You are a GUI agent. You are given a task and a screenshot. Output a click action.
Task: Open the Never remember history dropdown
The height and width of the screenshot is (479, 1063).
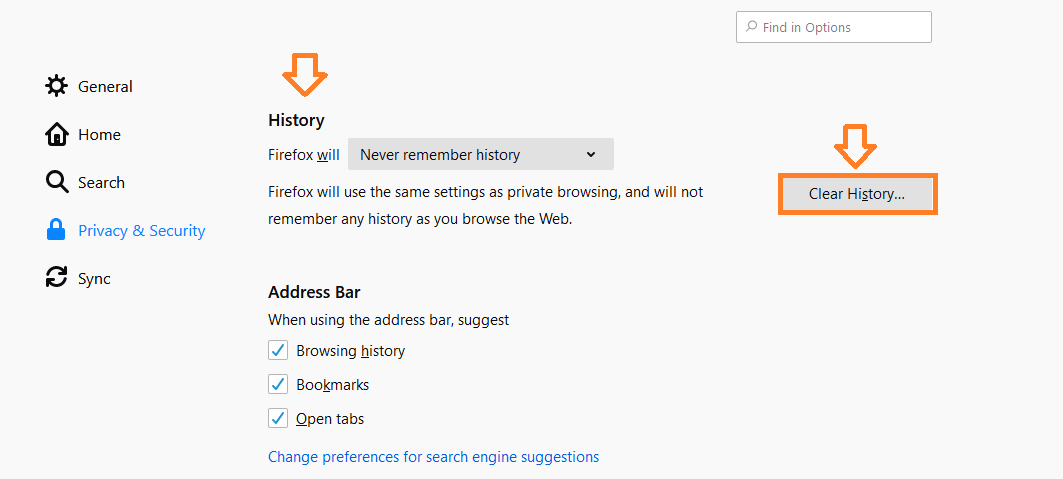[481, 154]
